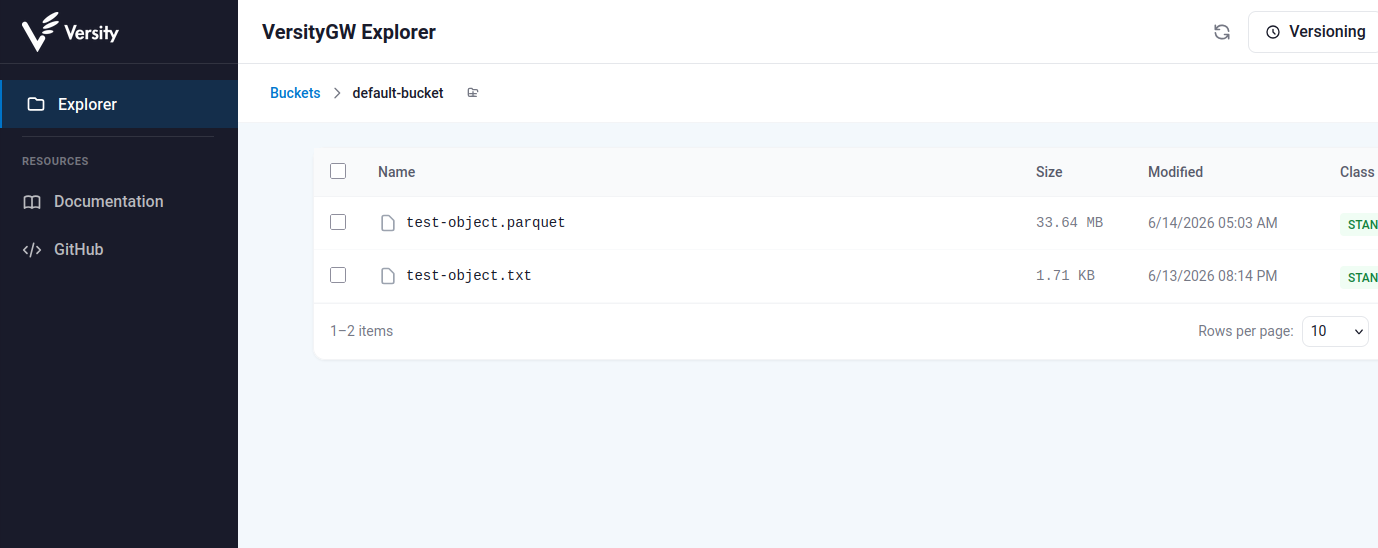Go back to the Buckets breadcrumb link

295,93
